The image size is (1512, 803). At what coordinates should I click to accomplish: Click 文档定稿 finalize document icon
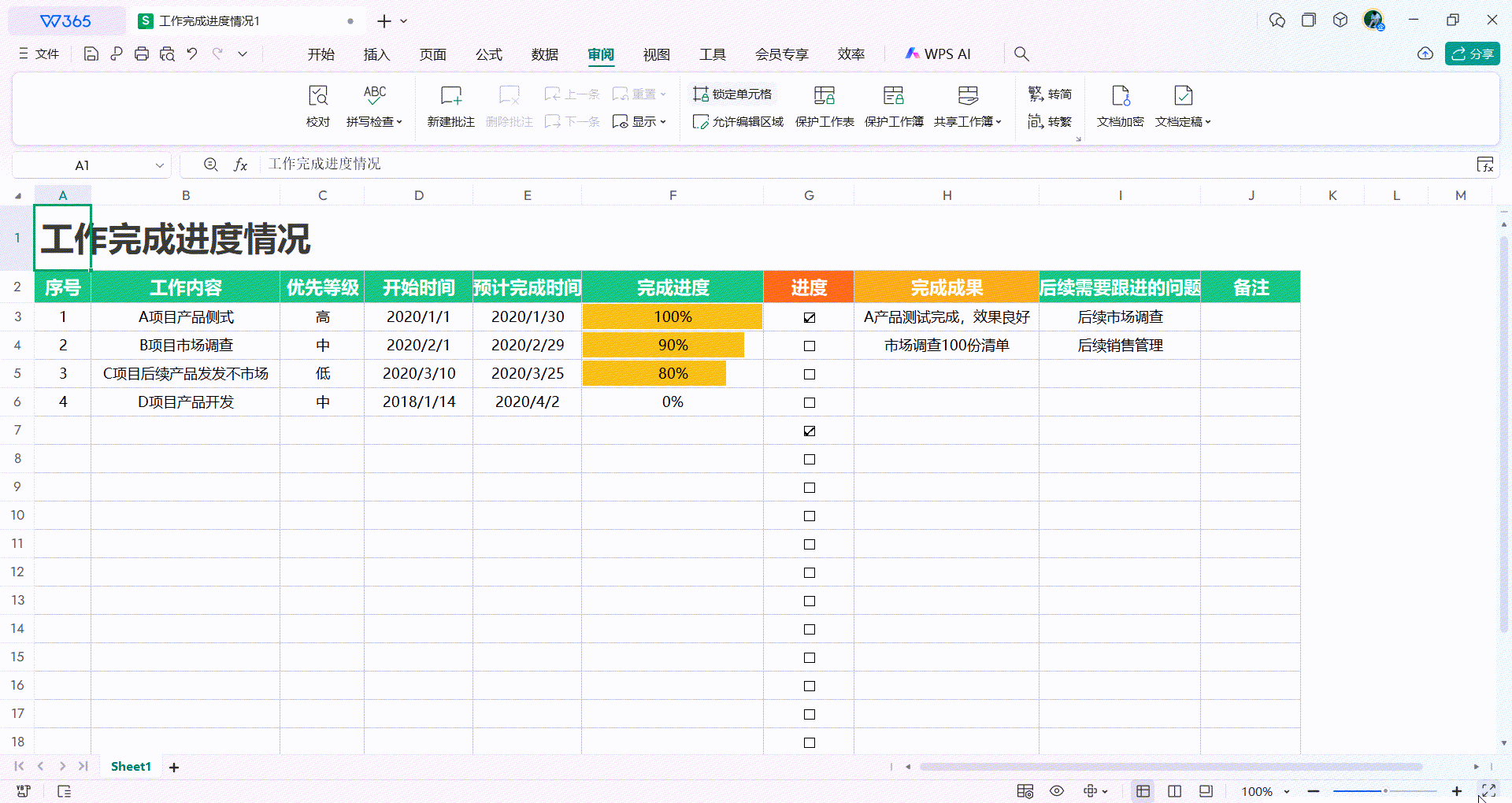point(1183,106)
